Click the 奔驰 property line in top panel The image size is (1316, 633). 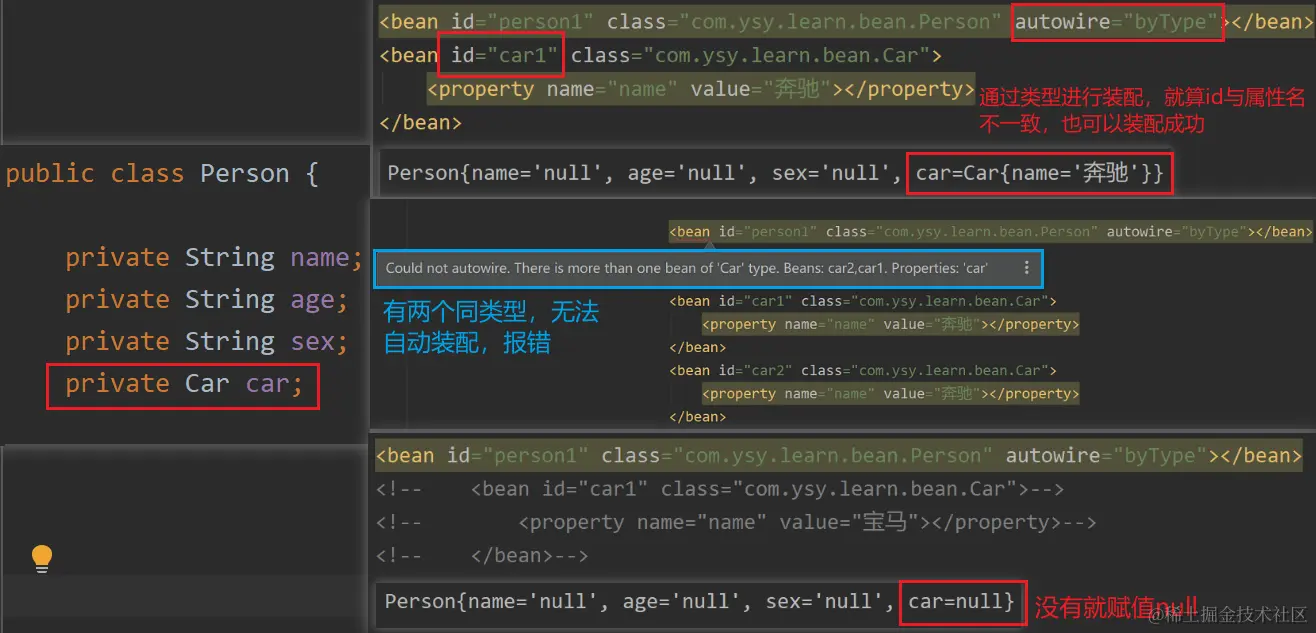coord(700,89)
